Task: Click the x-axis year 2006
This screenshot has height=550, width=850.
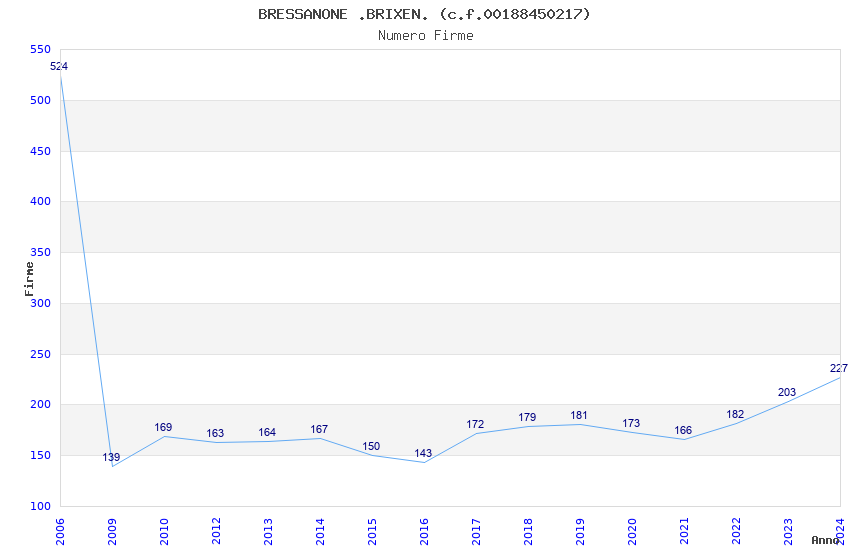Action: pyautogui.click(x=60, y=532)
